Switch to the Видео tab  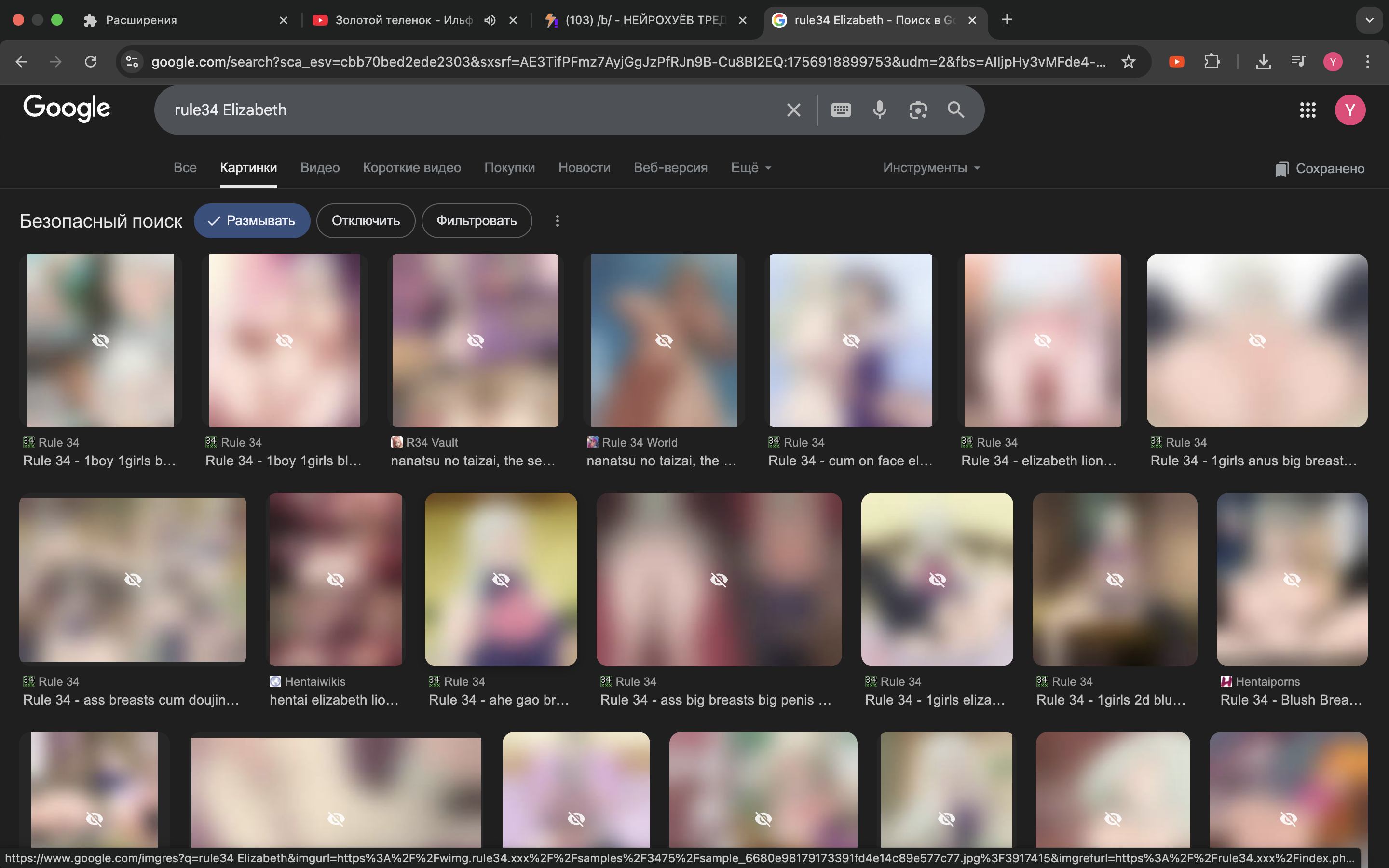(x=320, y=168)
